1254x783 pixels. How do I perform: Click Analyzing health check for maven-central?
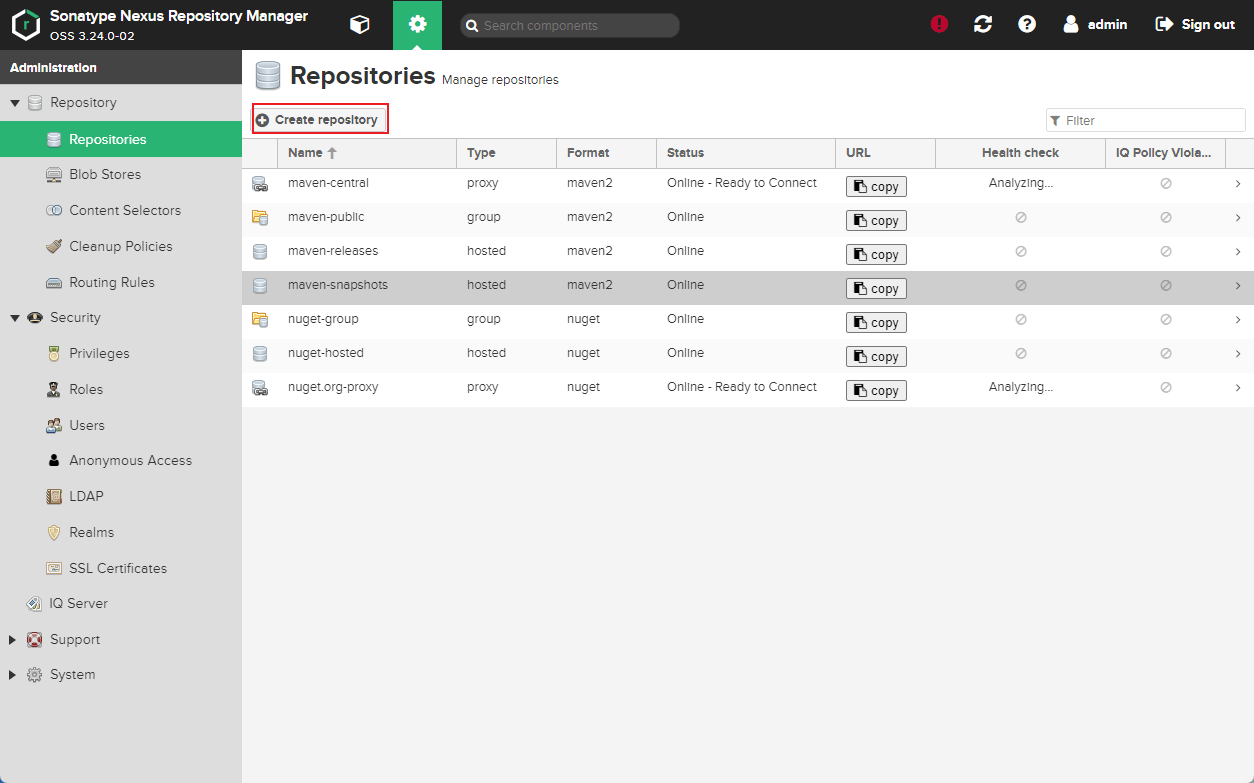tap(1021, 183)
